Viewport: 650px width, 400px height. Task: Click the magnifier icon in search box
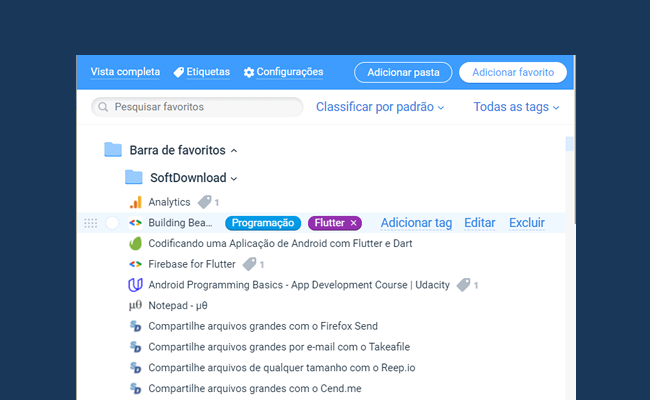click(103, 107)
